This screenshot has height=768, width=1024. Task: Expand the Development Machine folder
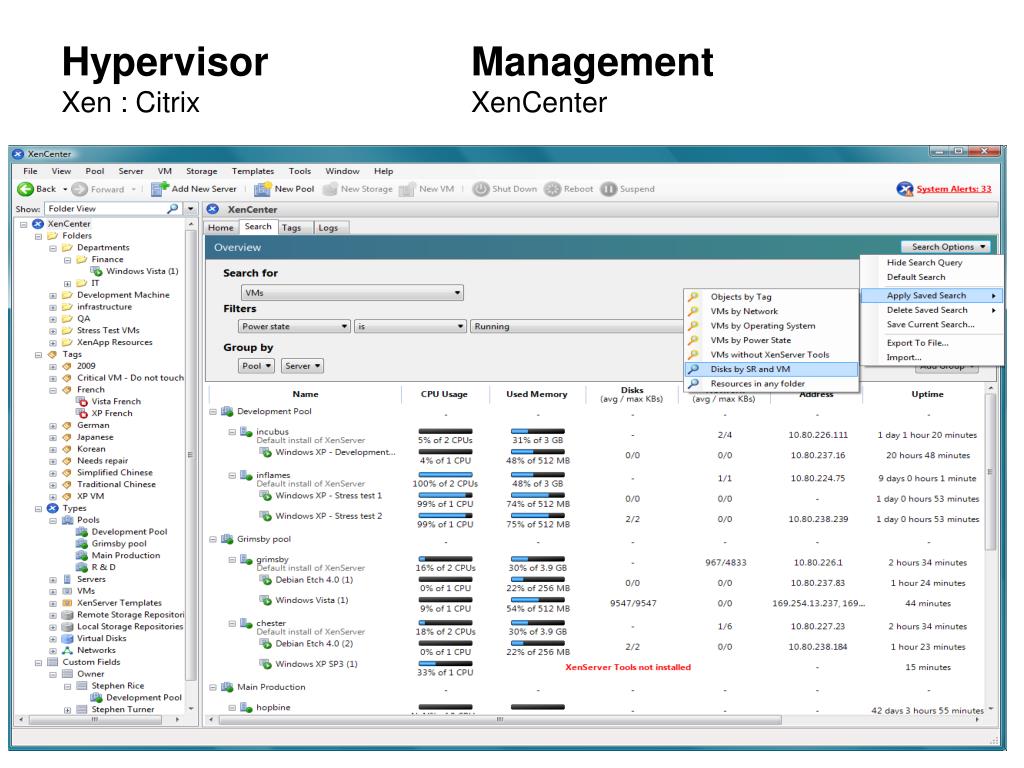point(53,296)
